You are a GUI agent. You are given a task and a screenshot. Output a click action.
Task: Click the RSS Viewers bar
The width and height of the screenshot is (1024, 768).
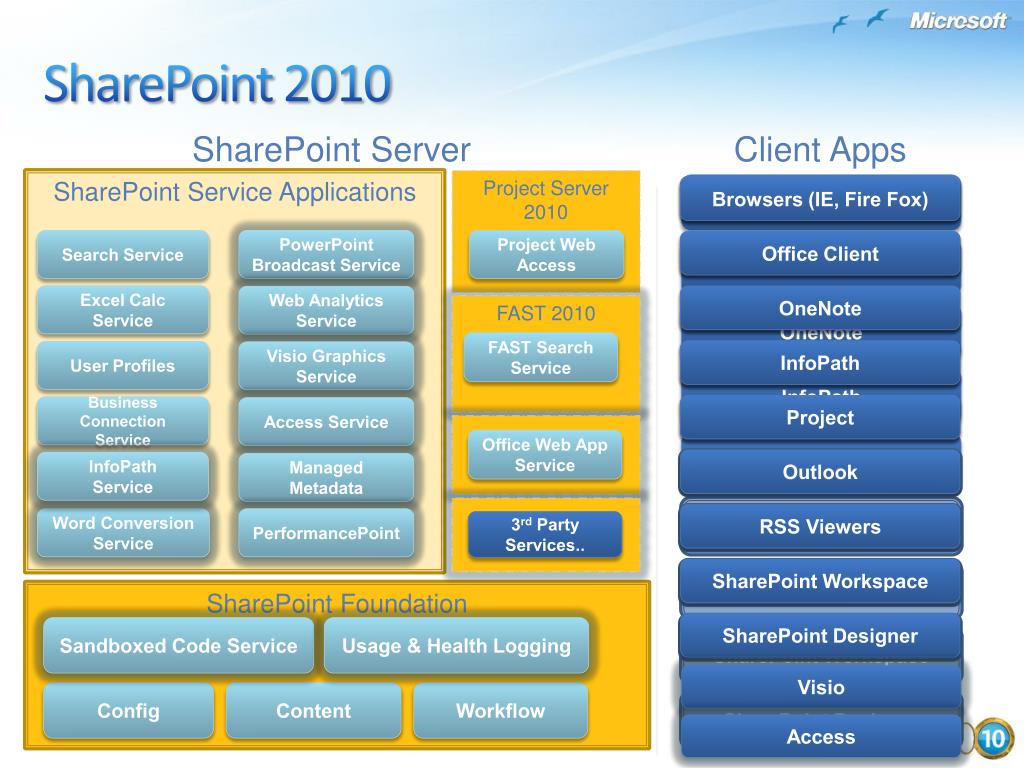click(820, 526)
